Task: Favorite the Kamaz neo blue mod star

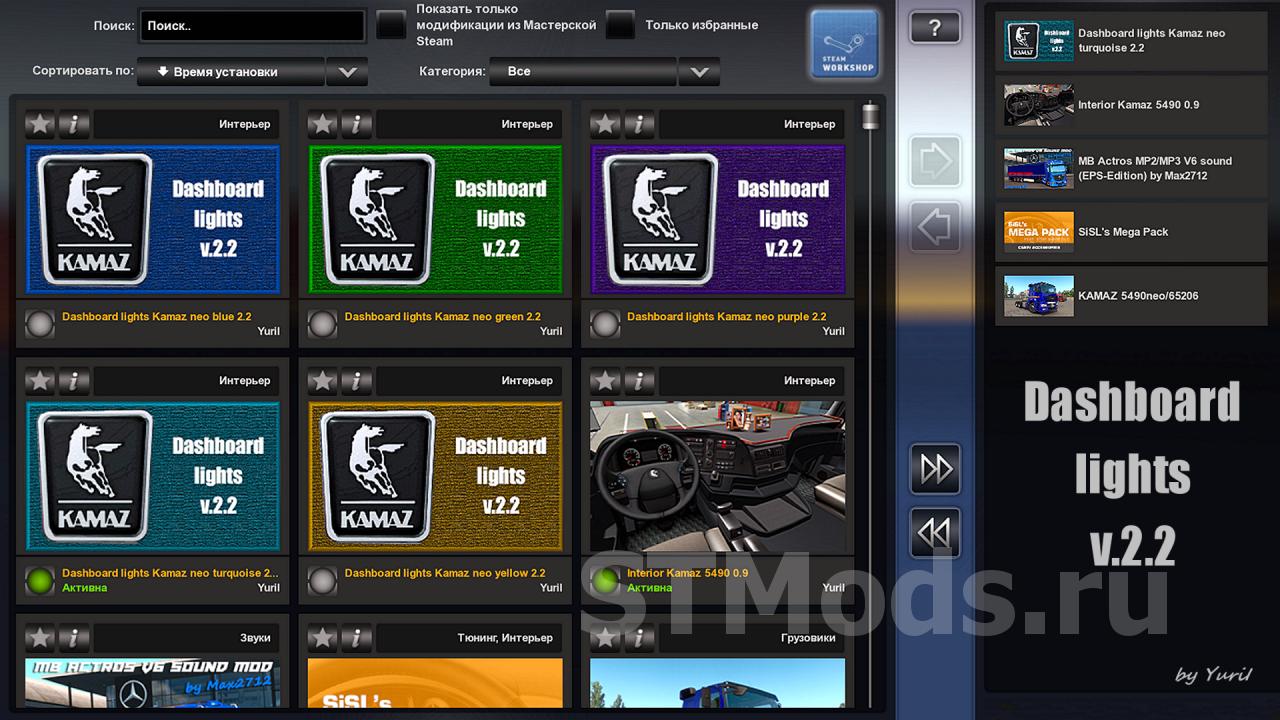Action: (40, 124)
